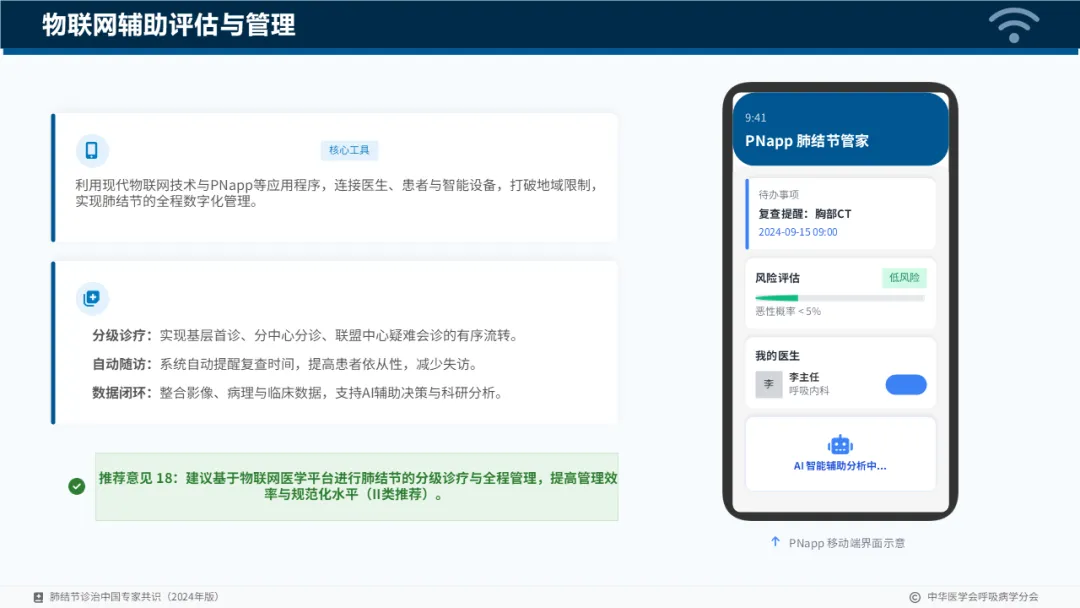This screenshot has width=1080, height=608.
Task: Click the 自动随访 bold label
Action: [x=122, y=364]
